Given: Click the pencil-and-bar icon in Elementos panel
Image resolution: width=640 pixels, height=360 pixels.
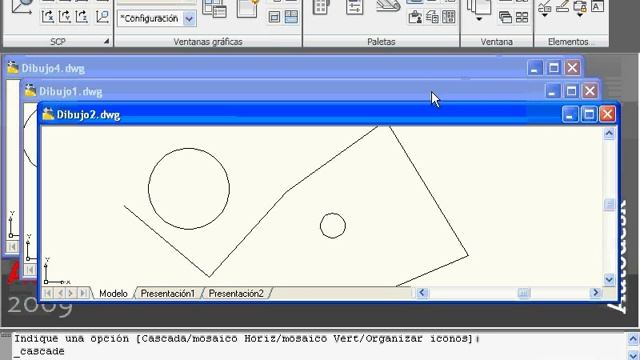Looking at the screenshot, I should pos(562,7).
